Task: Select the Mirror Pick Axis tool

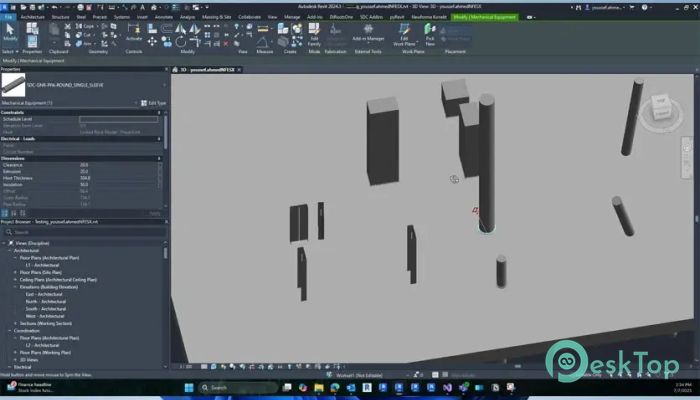Action: pos(181,29)
